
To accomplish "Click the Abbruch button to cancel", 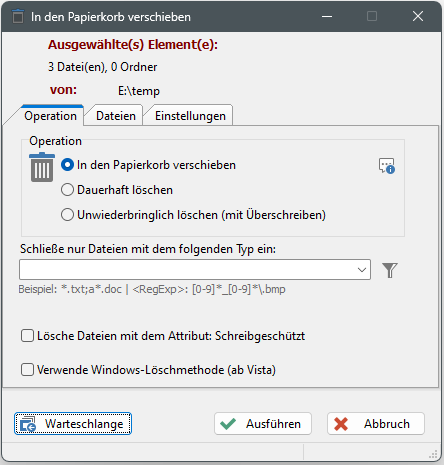I will pos(376,424).
